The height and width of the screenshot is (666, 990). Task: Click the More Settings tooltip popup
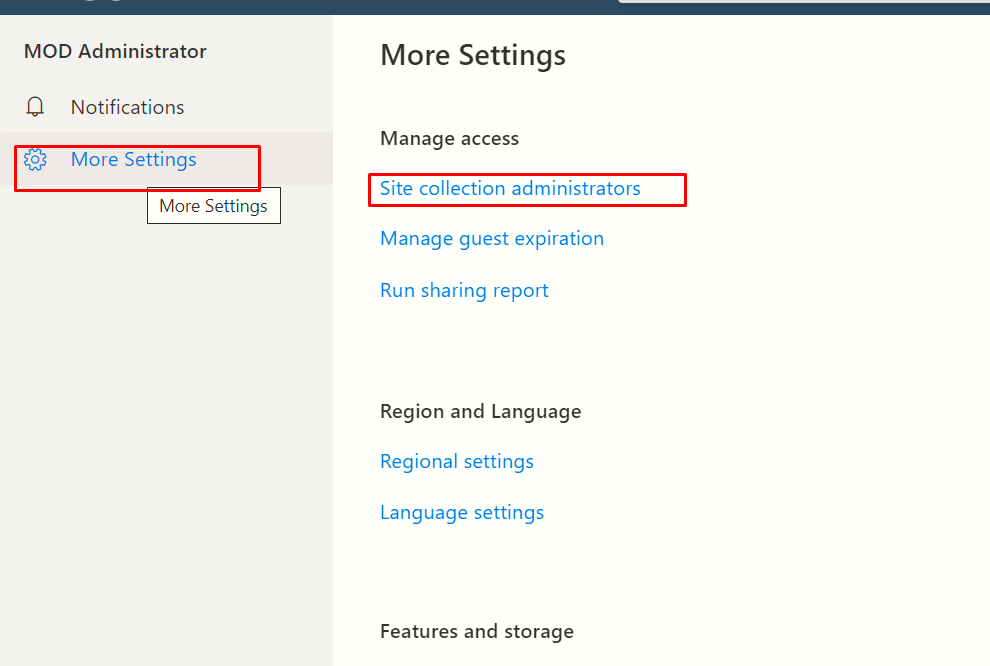point(214,206)
